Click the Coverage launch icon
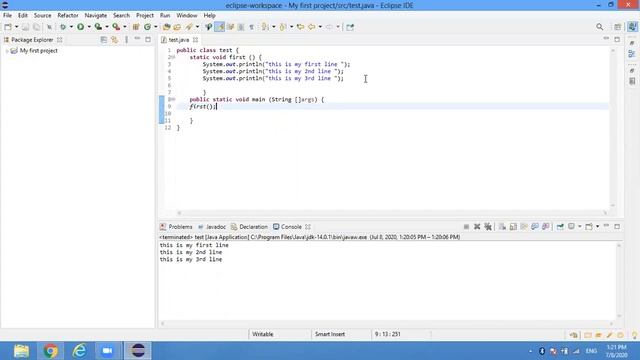 point(98,27)
